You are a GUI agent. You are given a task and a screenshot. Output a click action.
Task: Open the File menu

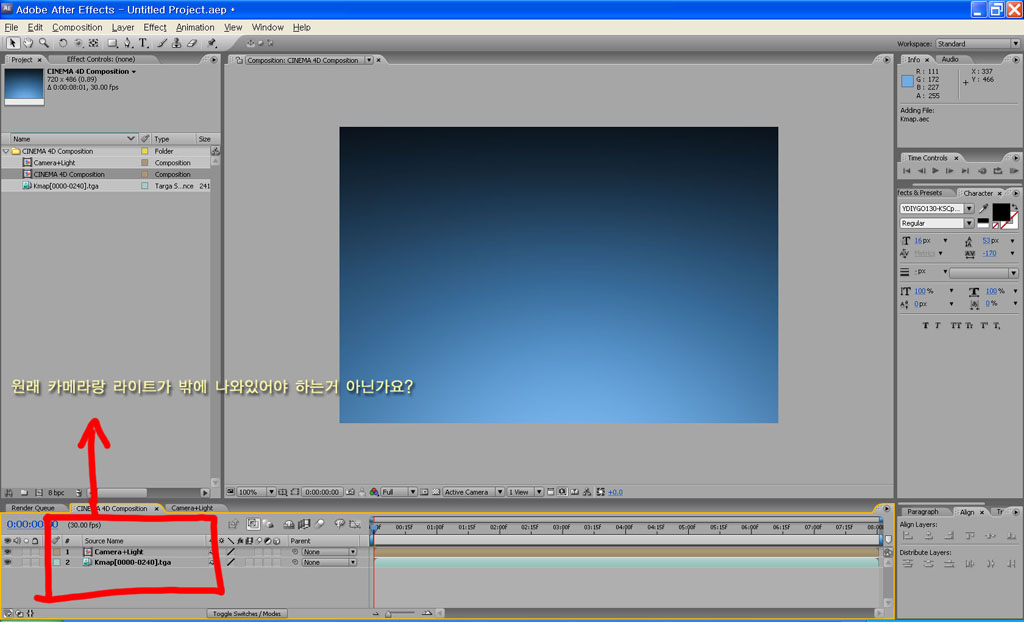[11, 27]
